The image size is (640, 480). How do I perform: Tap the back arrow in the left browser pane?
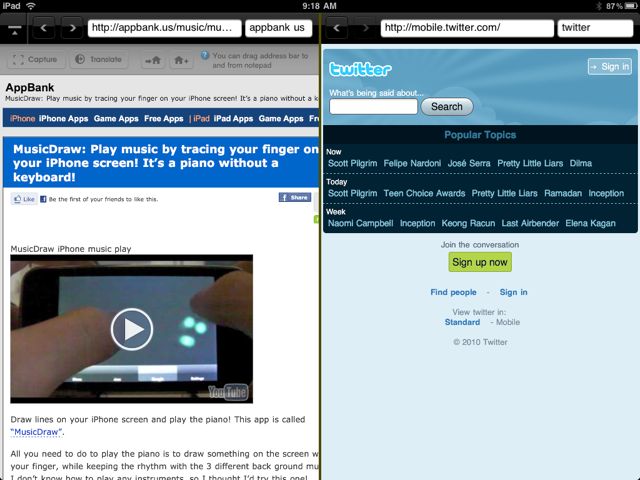44,28
